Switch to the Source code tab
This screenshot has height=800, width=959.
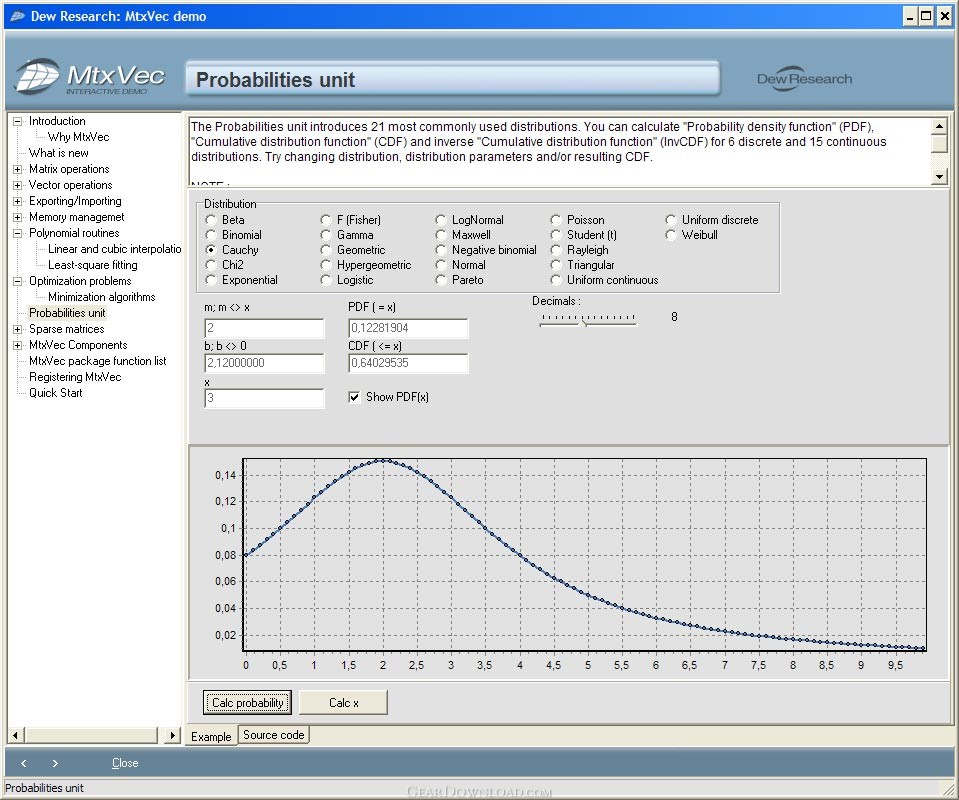[273, 735]
